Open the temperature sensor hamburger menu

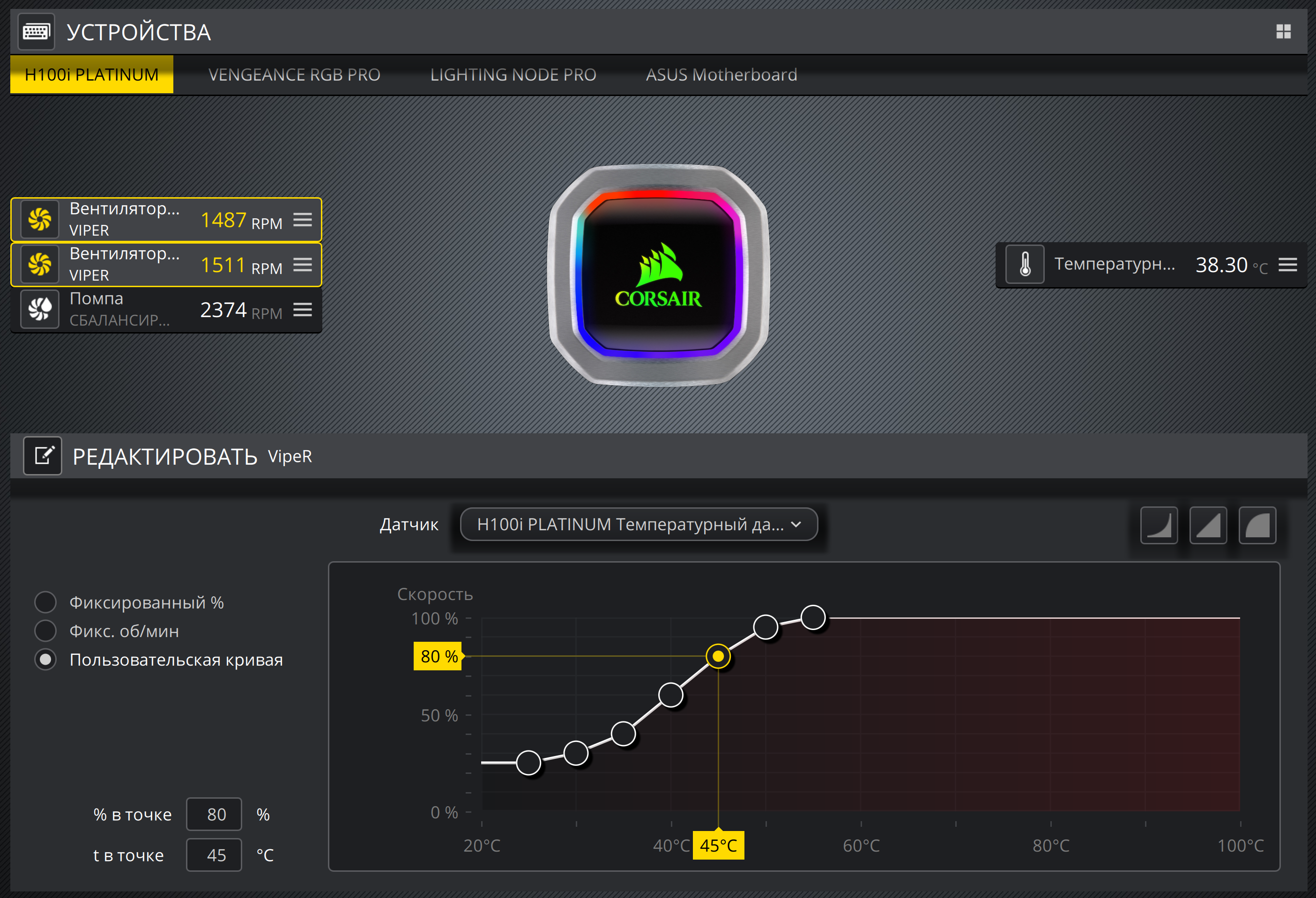(1288, 264)
